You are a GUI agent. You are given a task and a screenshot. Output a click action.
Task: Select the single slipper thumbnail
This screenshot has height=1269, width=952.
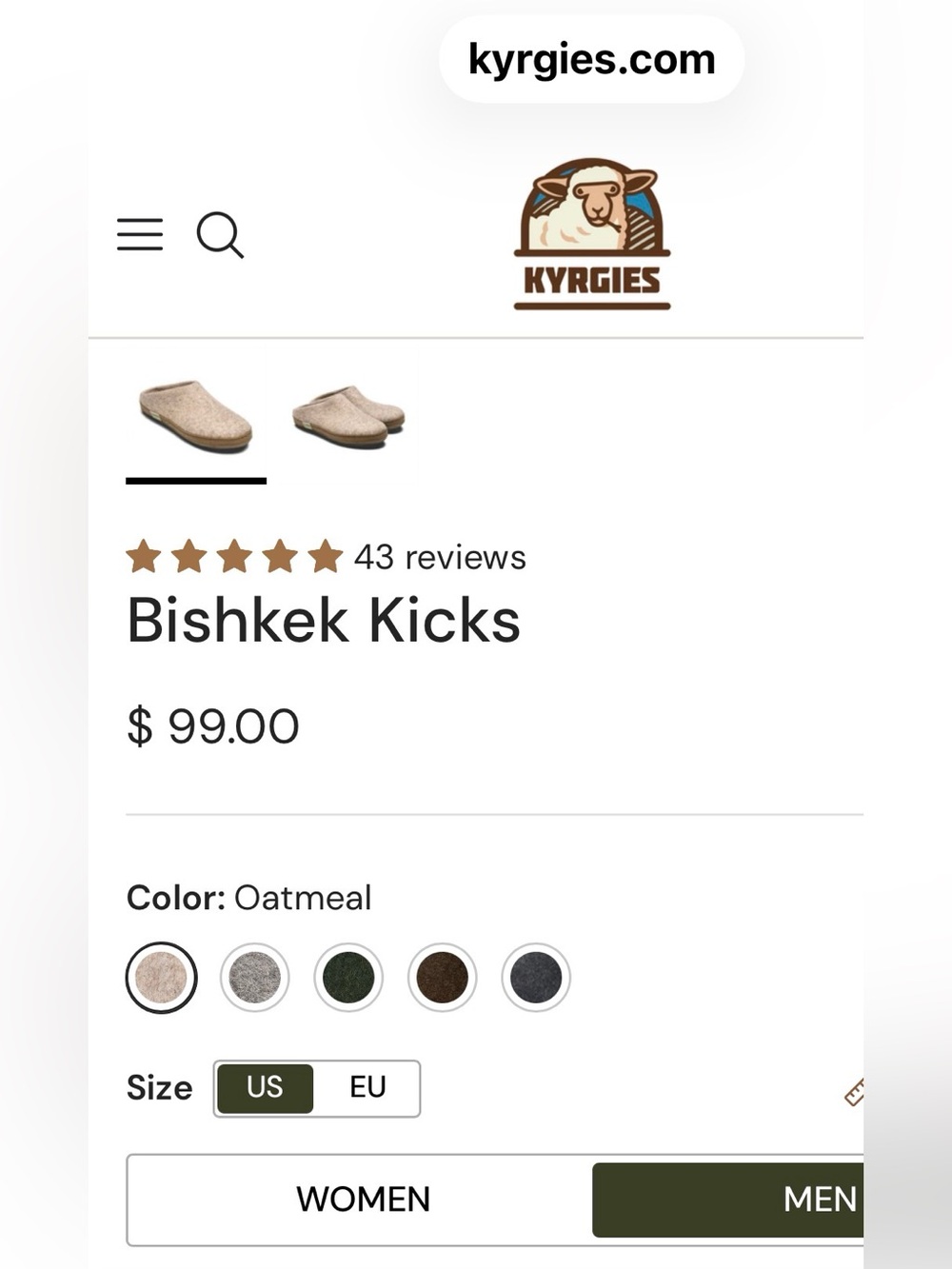tap(196, 416)
